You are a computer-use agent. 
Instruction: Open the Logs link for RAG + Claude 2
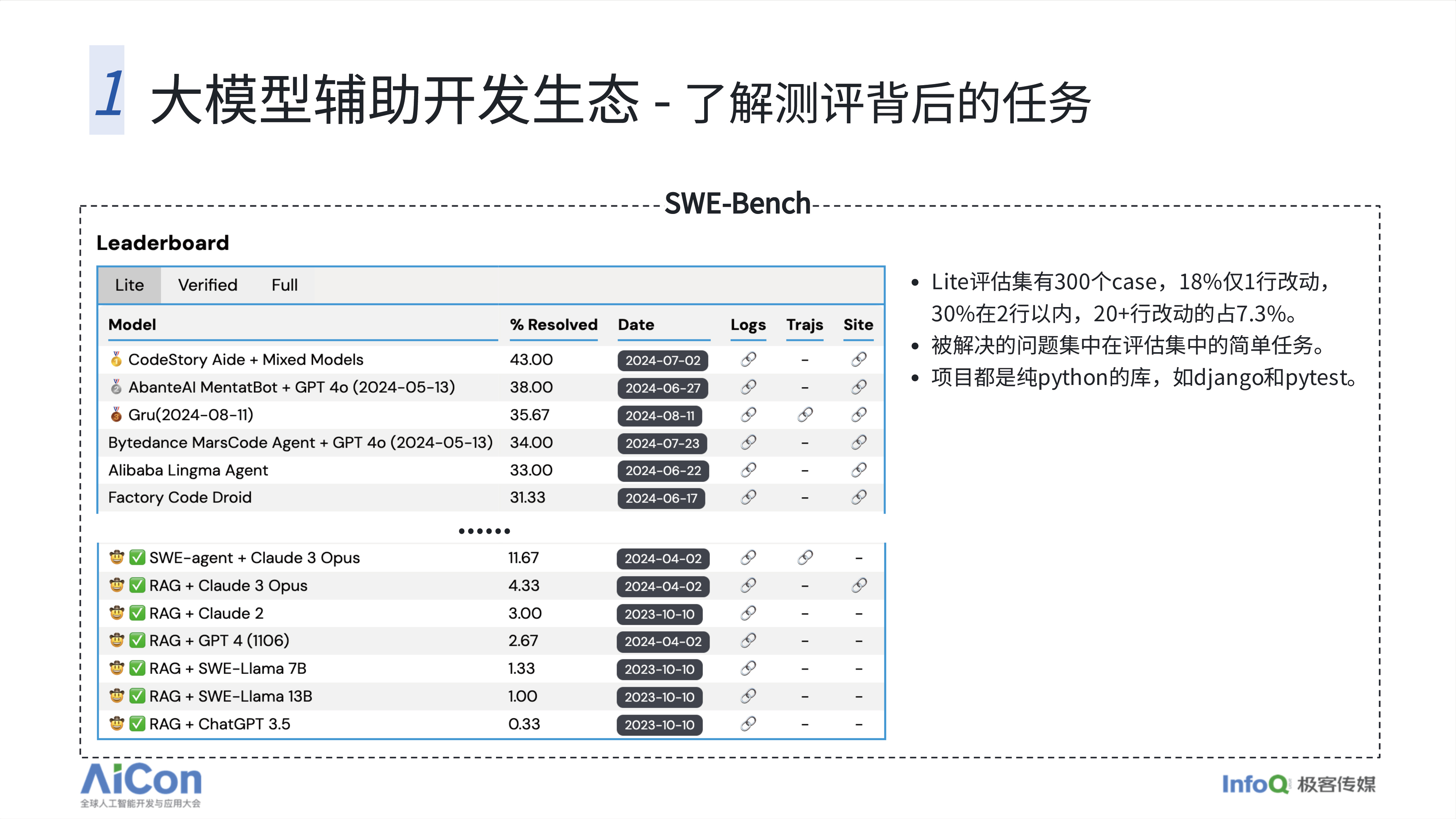point(748,613)
